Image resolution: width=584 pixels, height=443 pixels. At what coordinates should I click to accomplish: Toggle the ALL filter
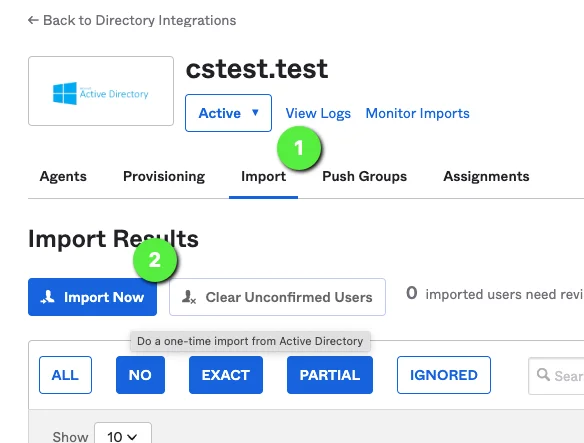point(65,375)
